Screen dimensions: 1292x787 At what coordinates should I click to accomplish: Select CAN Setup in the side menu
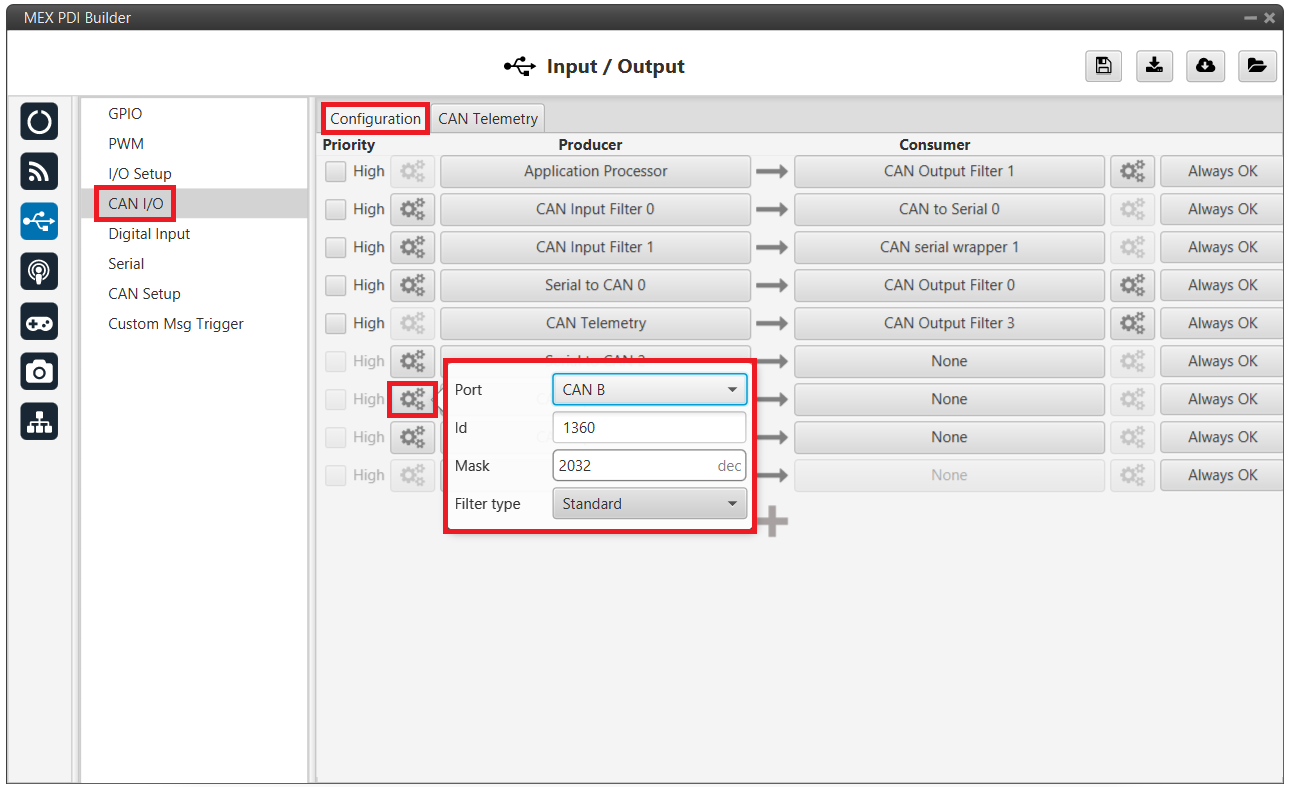click(144, 294)
